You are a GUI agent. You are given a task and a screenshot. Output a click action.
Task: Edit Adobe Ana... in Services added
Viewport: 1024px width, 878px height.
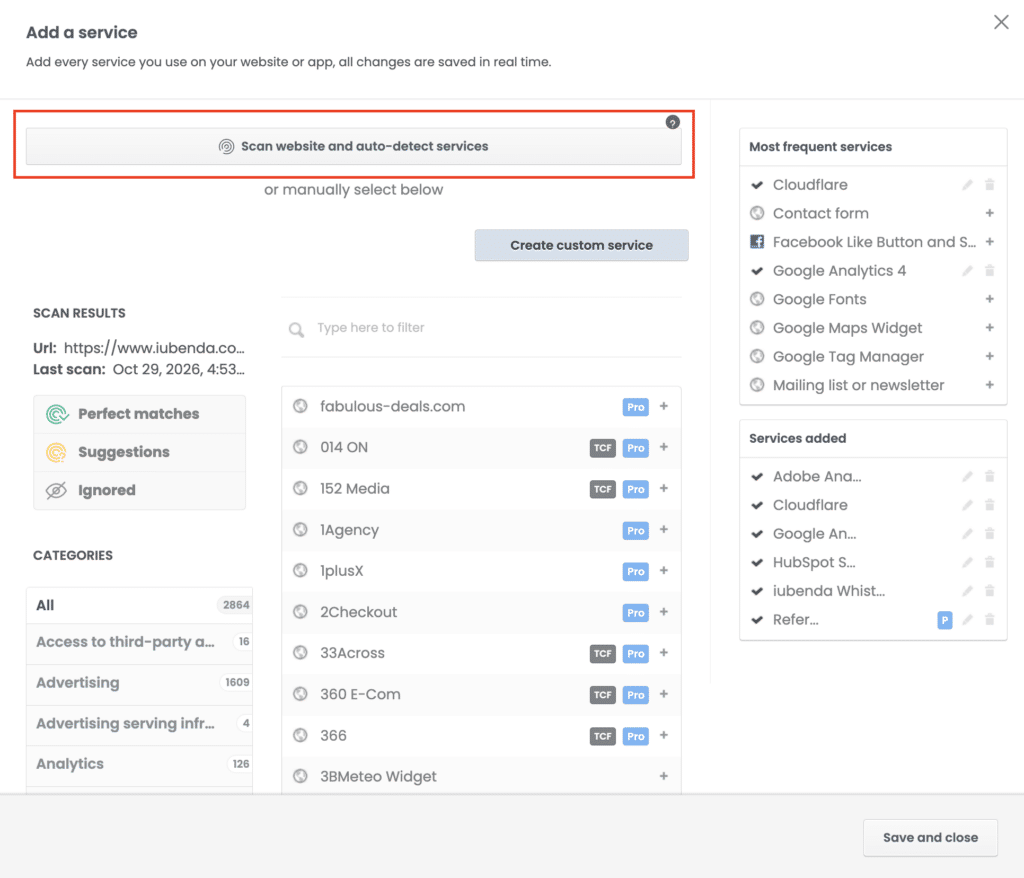[967, 476]
